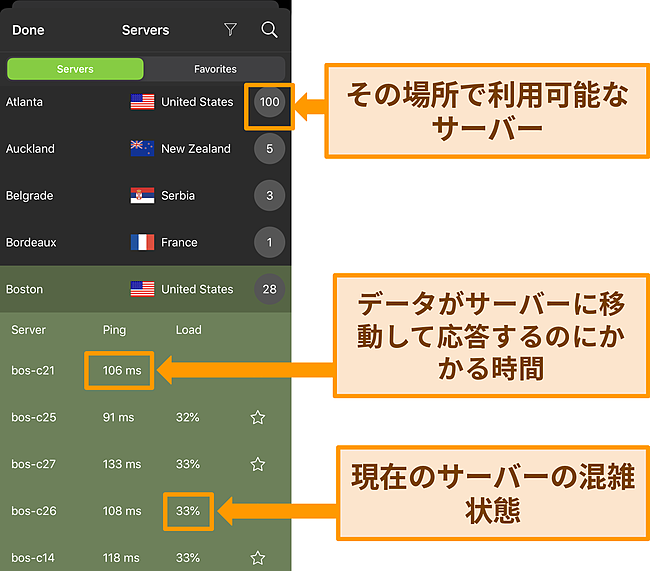Favorite the bos-c14 server star
Image resolution: width=650 pixels, height=571 pixels.
click(257, 558)
